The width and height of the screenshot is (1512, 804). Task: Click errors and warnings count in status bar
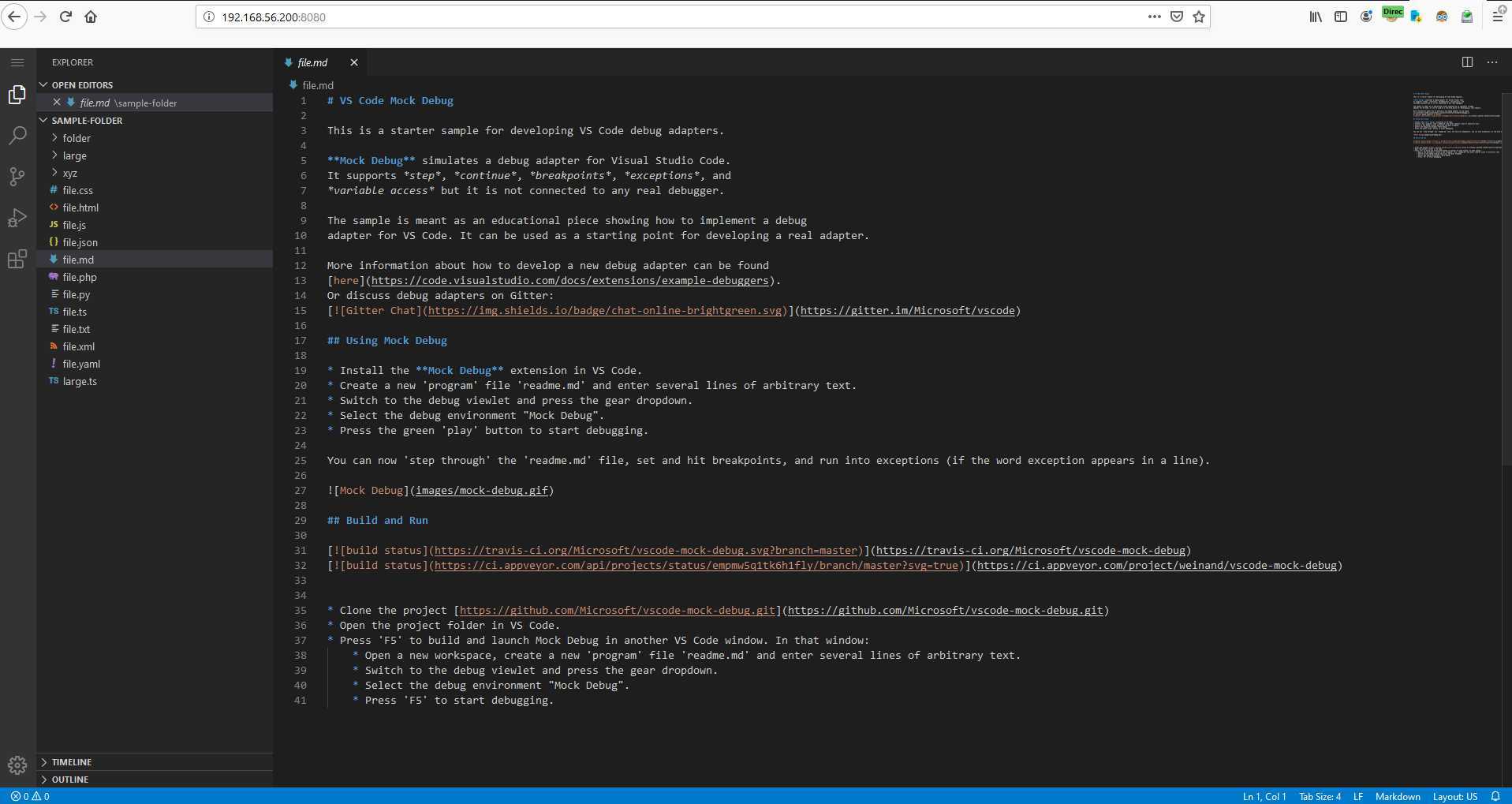(30, 796)
